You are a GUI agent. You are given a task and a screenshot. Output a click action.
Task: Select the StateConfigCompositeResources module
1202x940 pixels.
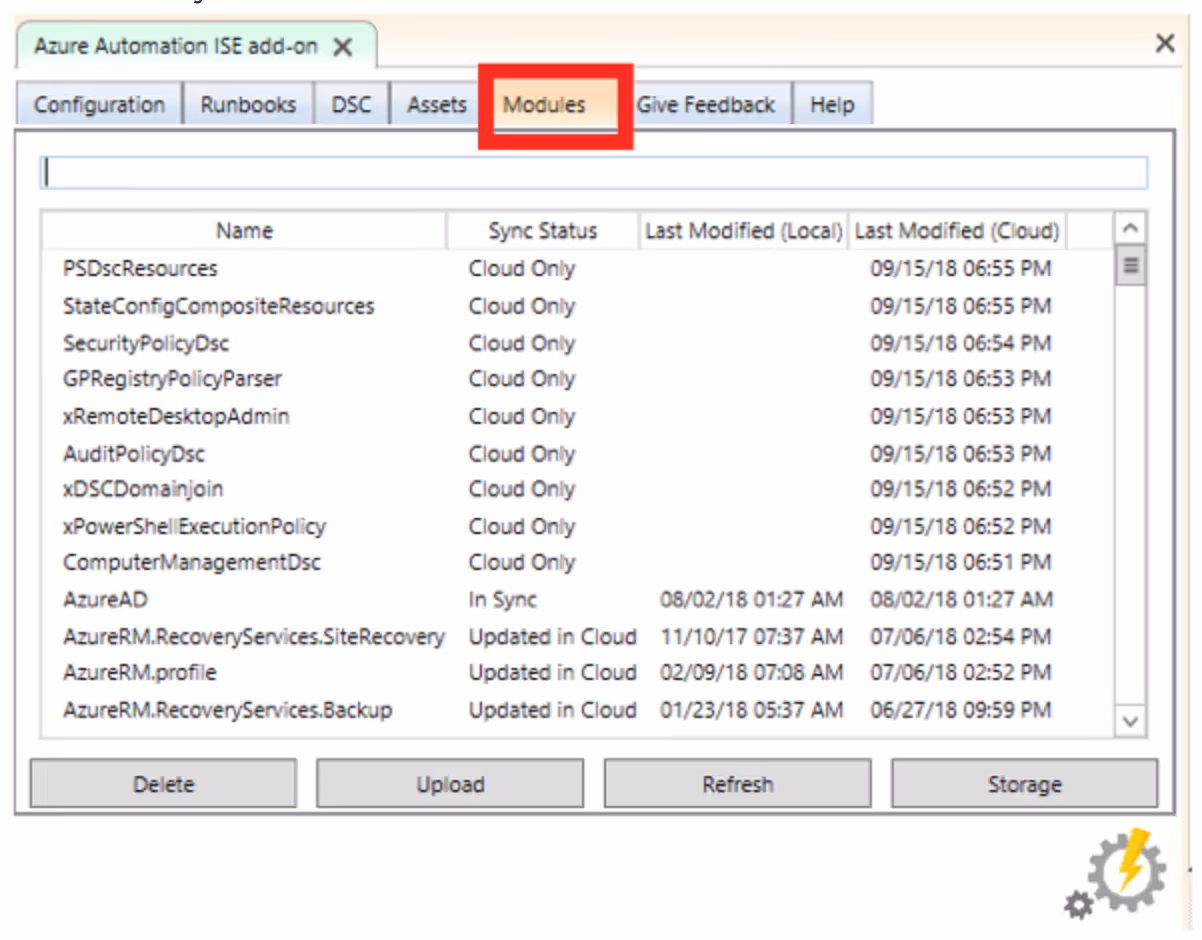(577, 306)
